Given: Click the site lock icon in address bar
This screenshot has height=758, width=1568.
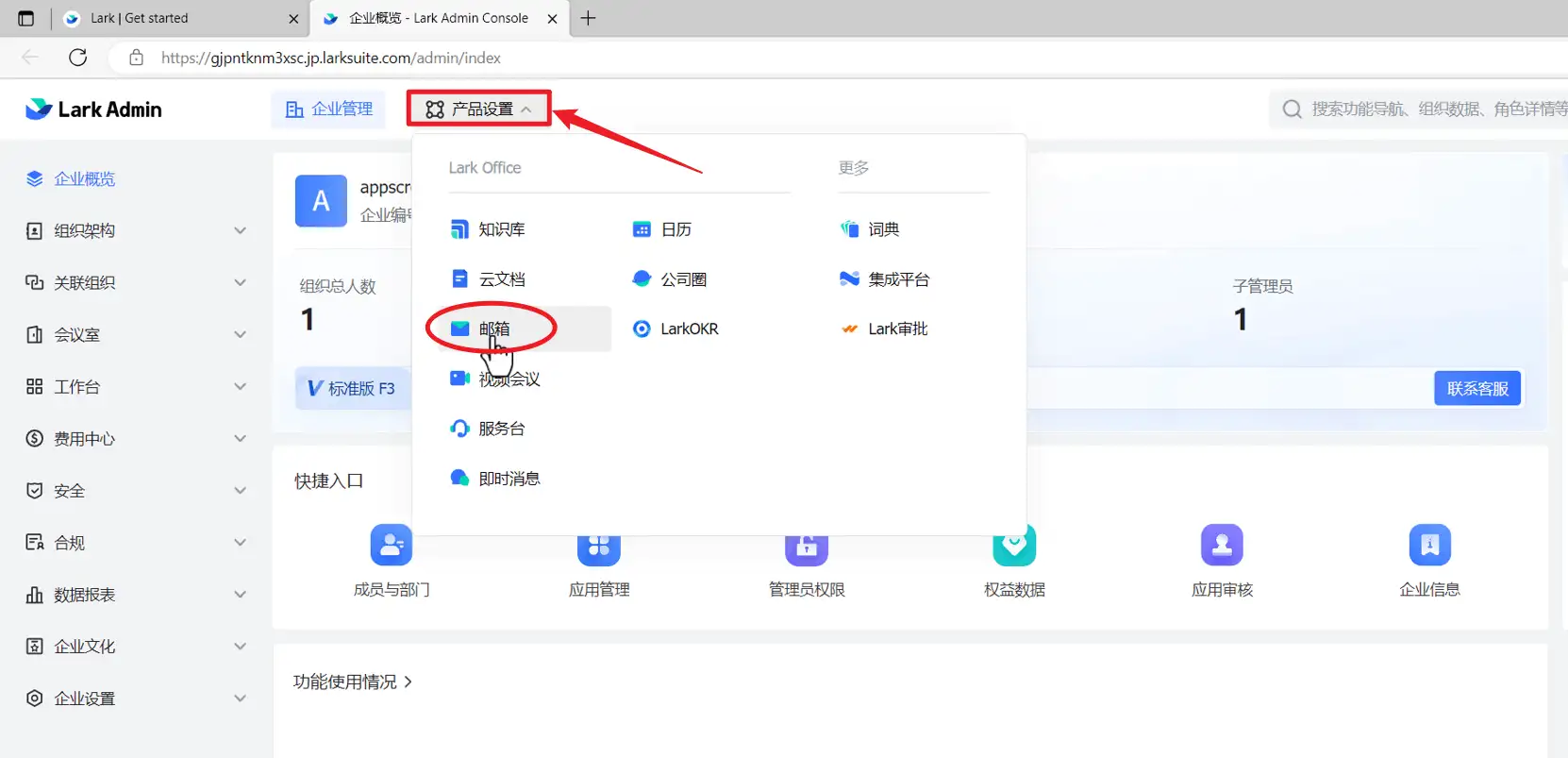Looking at the screenshot, I should coord(137,58).
